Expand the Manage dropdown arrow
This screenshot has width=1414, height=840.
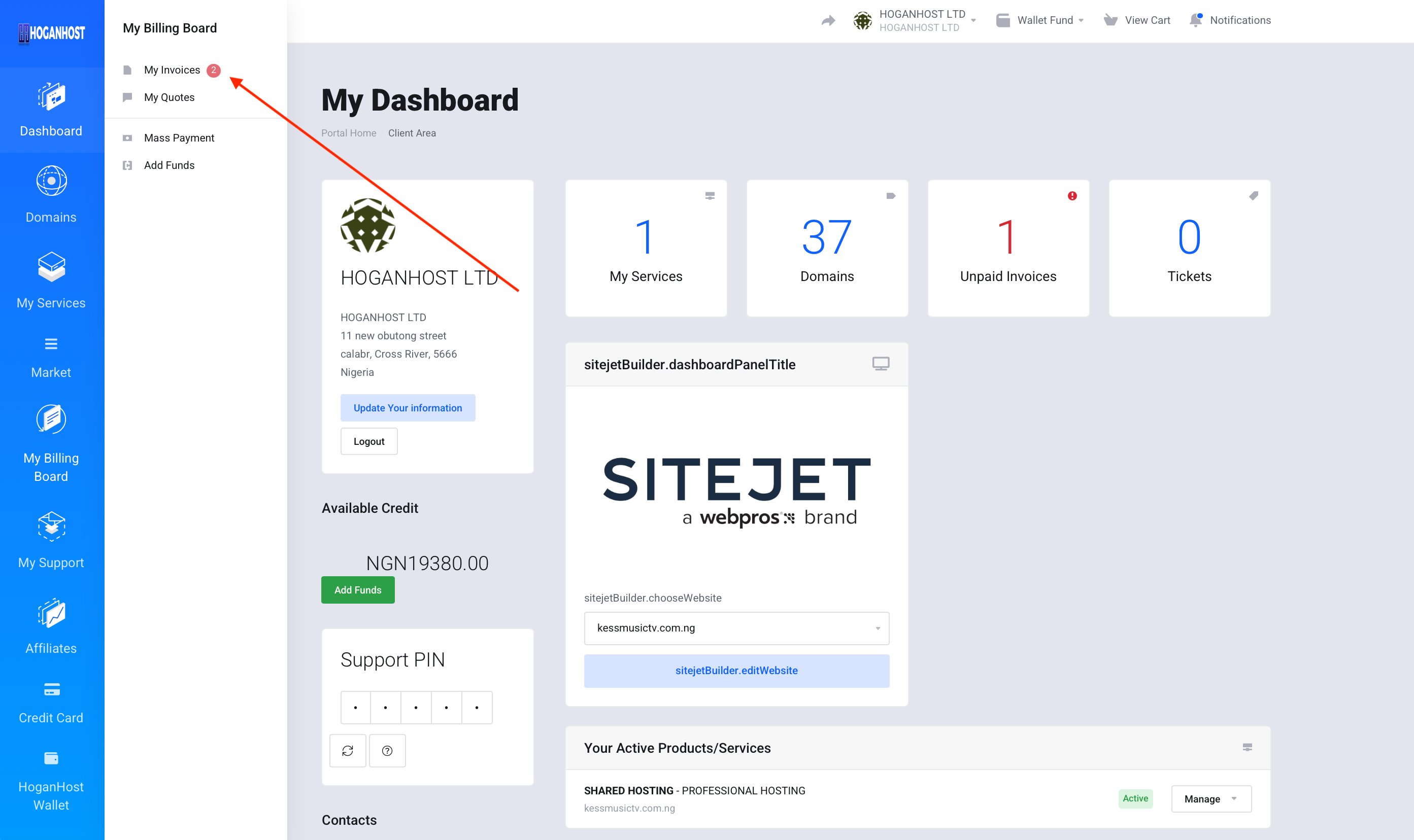click(1234, 799)
